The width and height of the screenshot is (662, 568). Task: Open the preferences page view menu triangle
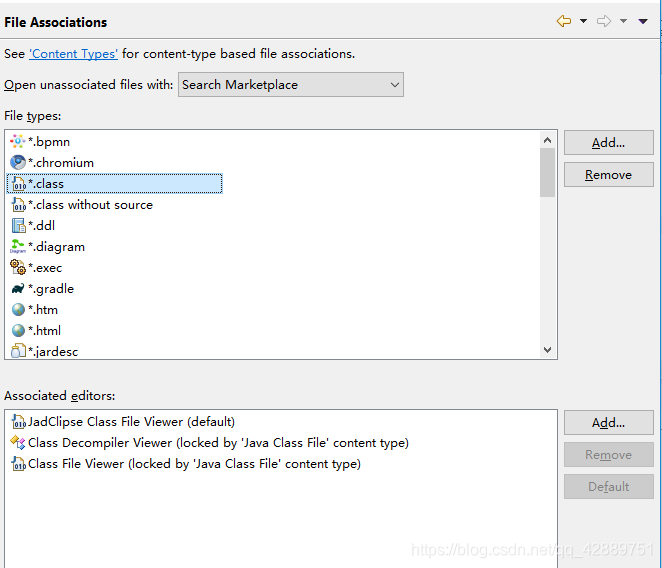point(643,21)
